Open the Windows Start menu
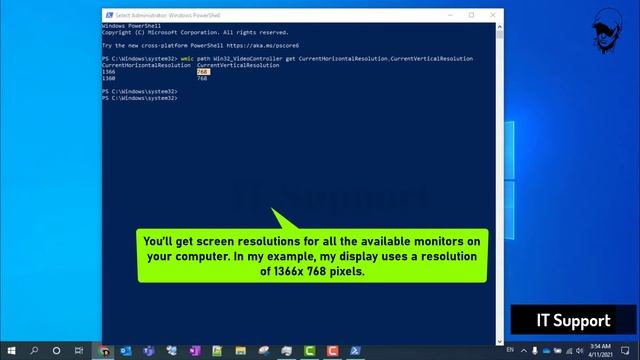640x360 pixels. (11, 351)
